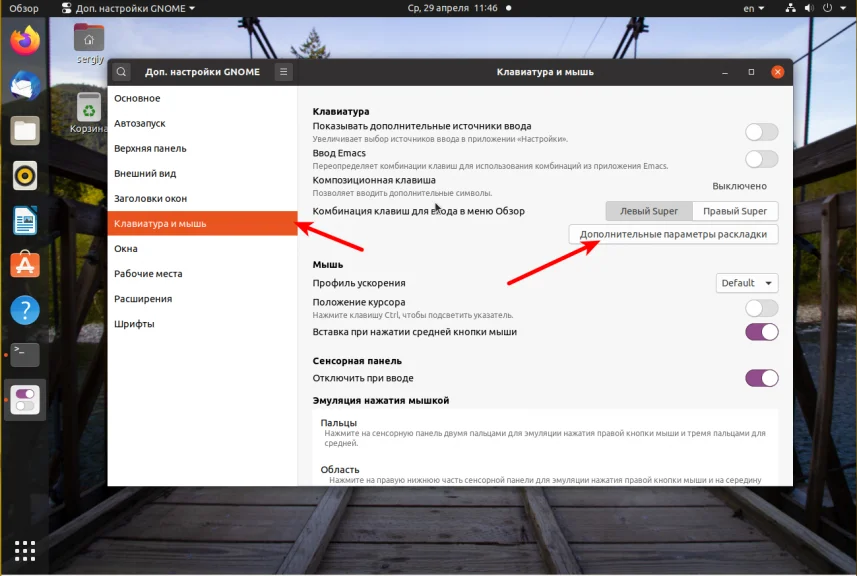Viewport: 857px width, 576px height.
Task: Switch to Верхняя панель section
Action: coord(202,149)
